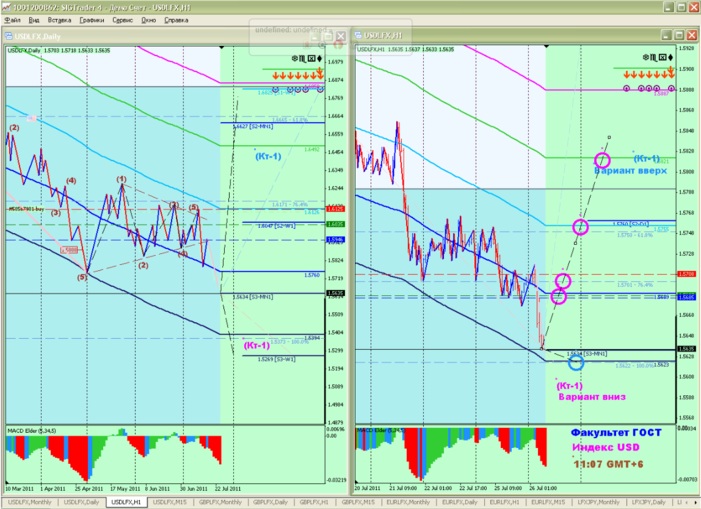Switch to the EURLFX,Daily chart tab
The width and height of the screenshot is (701, 509).
pos(460,502)
